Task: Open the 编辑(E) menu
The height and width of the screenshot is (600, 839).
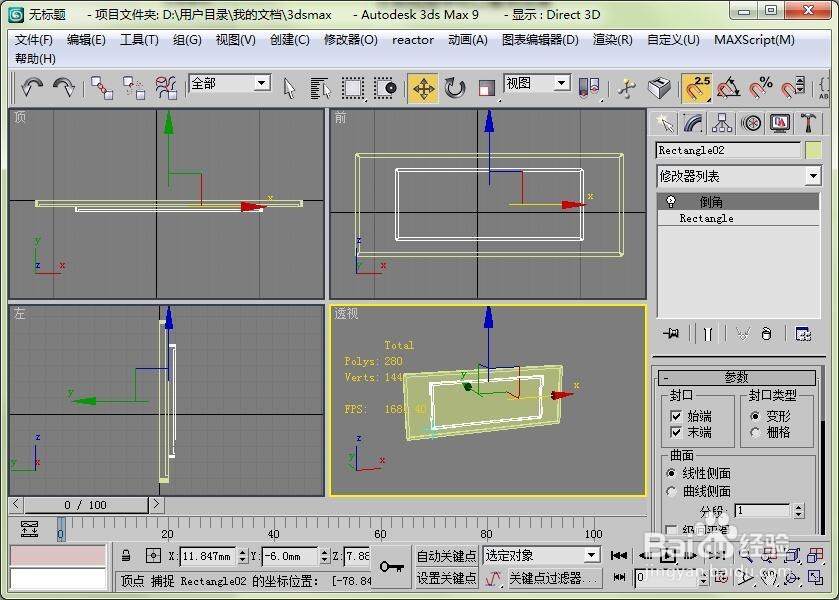Action: coord(86,40)
